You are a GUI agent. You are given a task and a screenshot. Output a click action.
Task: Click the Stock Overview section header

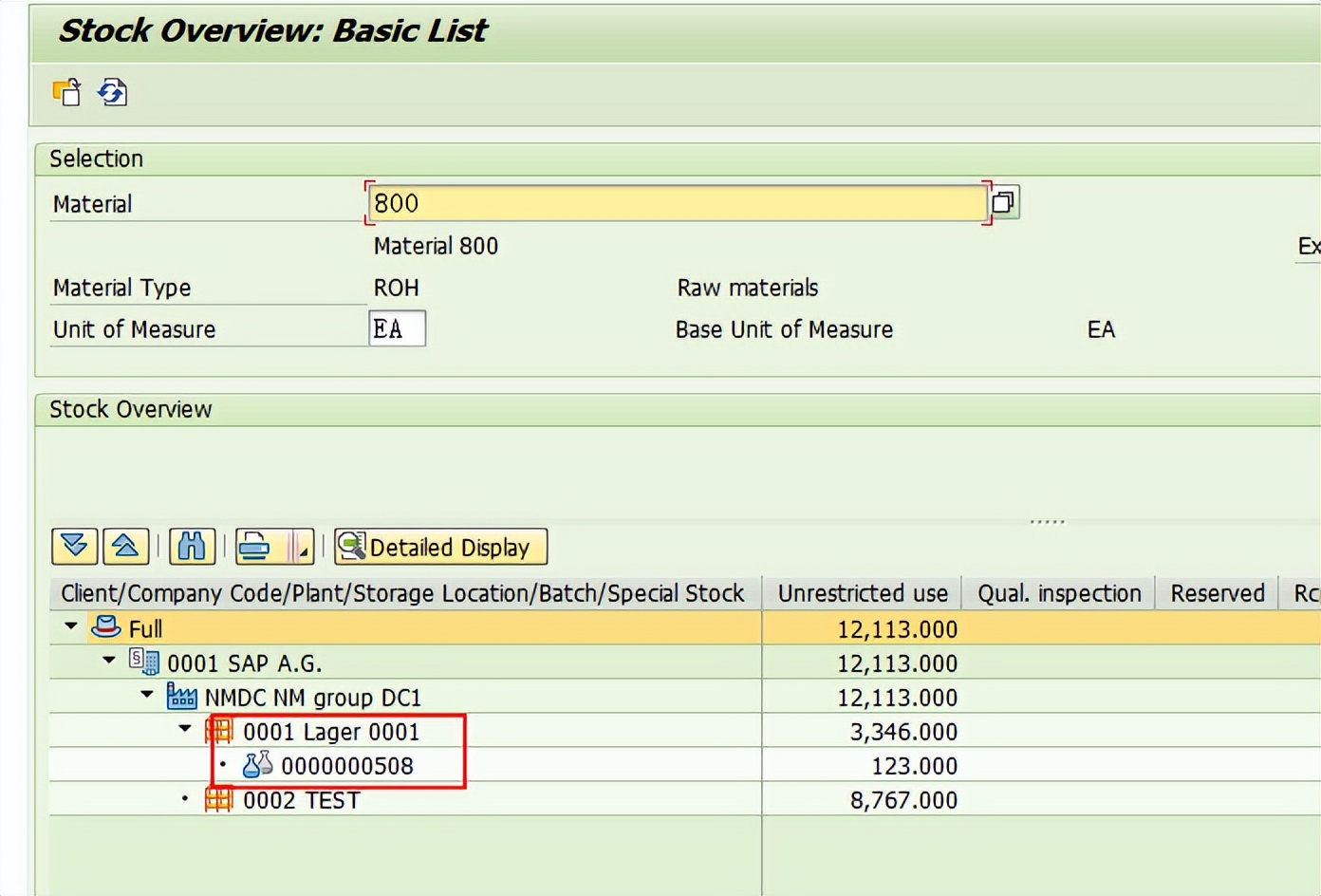click(x=131, y=409)
